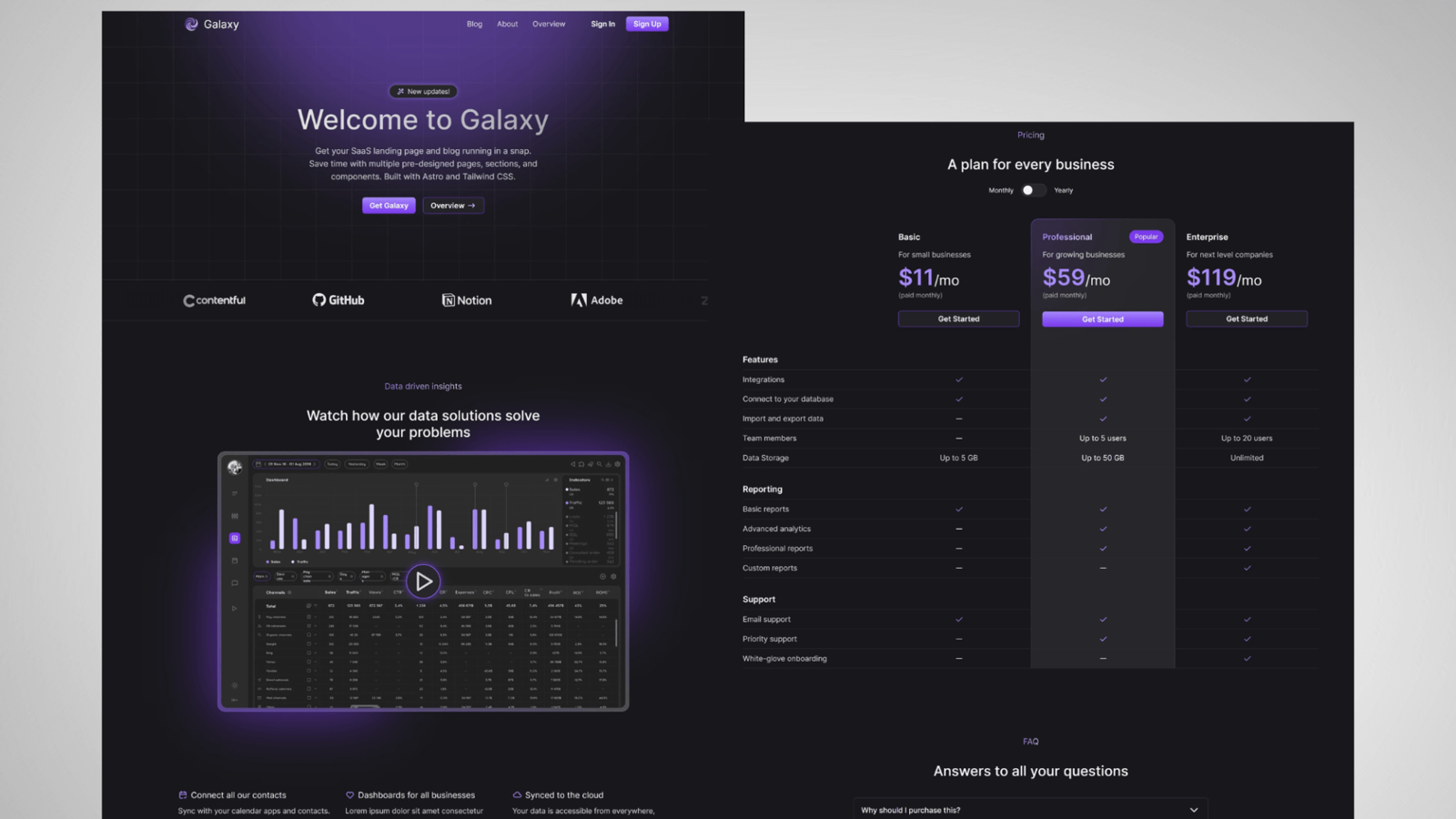Click Professional checkmark for Import and export data
The height and width of the screenshot is (819, 1456).
(x=1103, y=419)
